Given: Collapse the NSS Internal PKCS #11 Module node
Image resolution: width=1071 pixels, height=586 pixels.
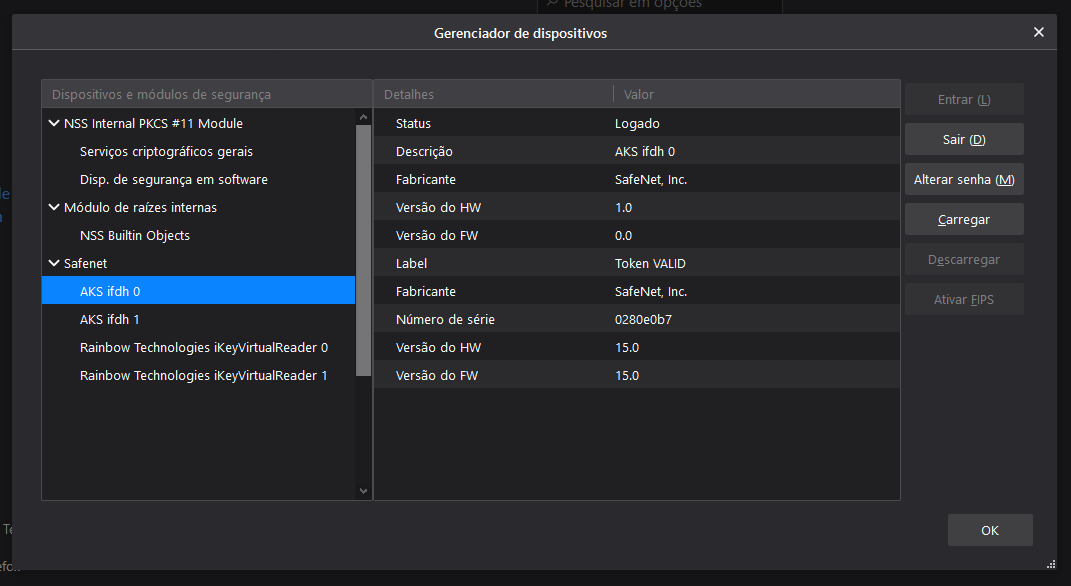Looking at the screenshot, I should click(54, 124).
